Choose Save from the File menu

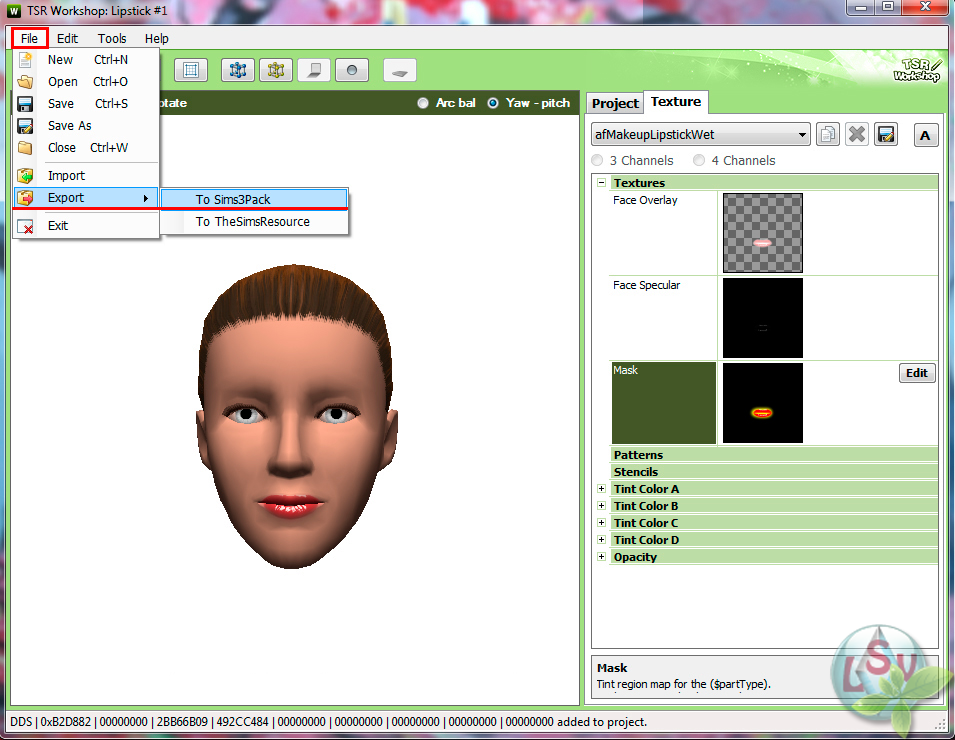86,104
